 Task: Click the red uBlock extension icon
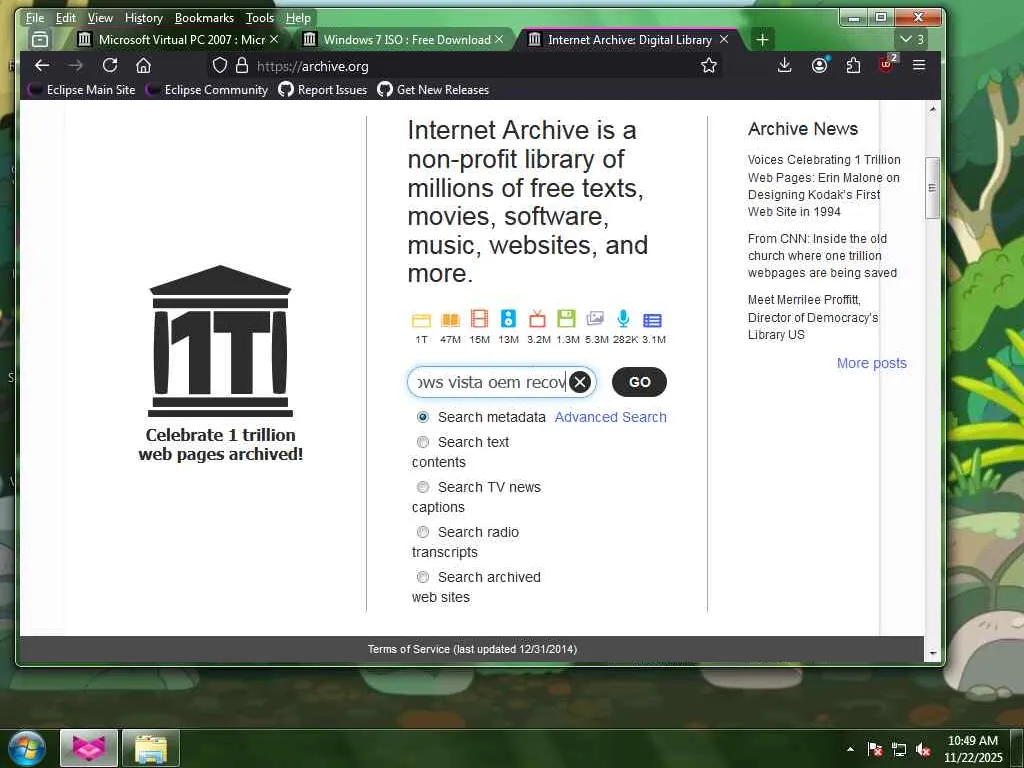(x=888, y=64)
